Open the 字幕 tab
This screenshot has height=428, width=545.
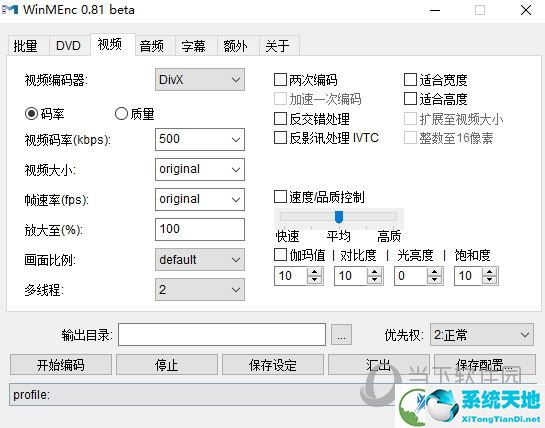coord(196,46)
